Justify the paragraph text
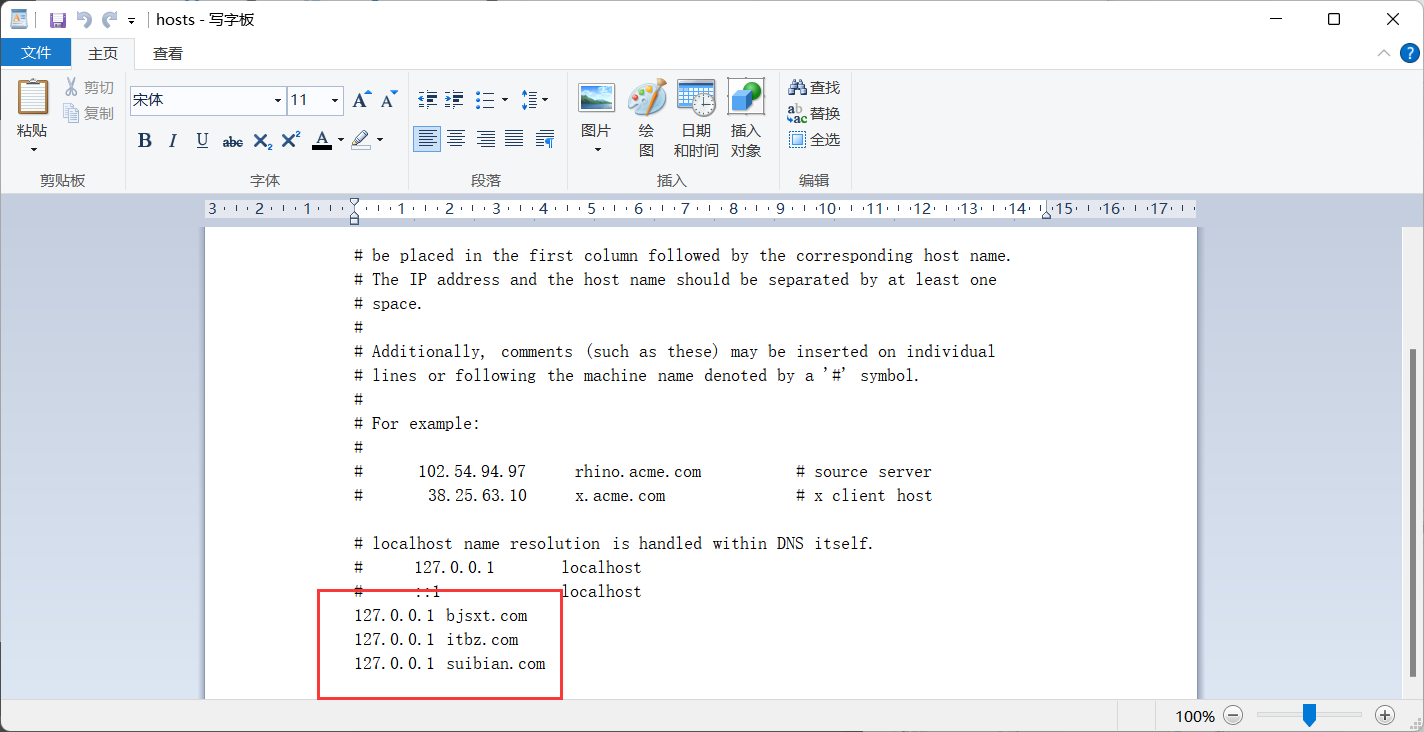This screenshot has width=1424, height=732. pyautogui.click(x=514, y=139)
